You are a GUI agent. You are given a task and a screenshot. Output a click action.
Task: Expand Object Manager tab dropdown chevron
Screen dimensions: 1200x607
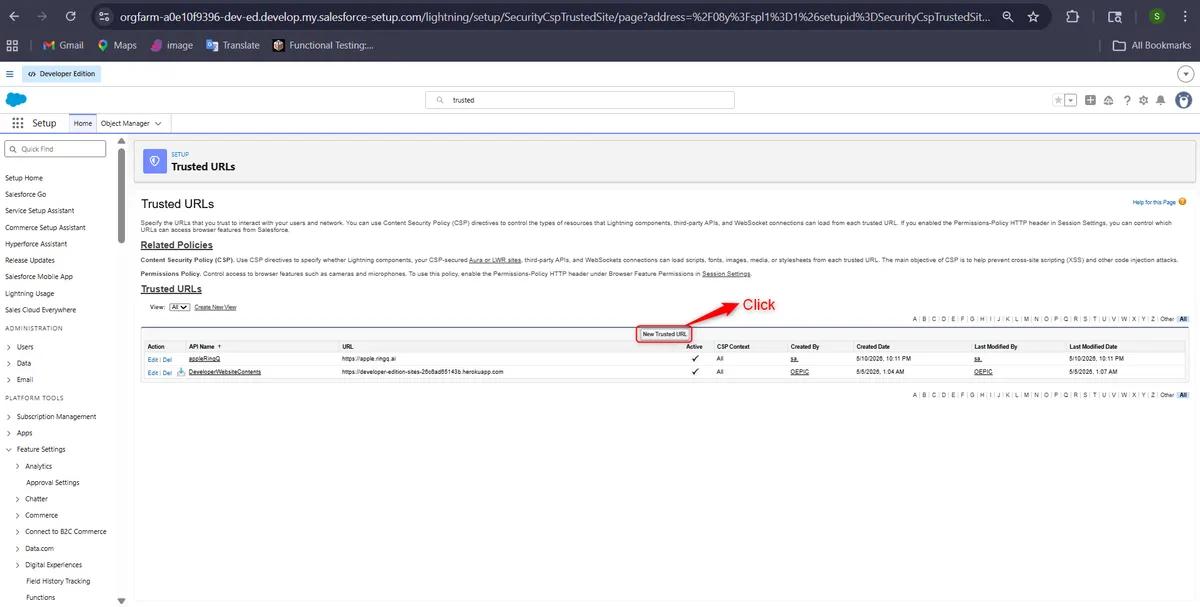(x=158, y=123)
